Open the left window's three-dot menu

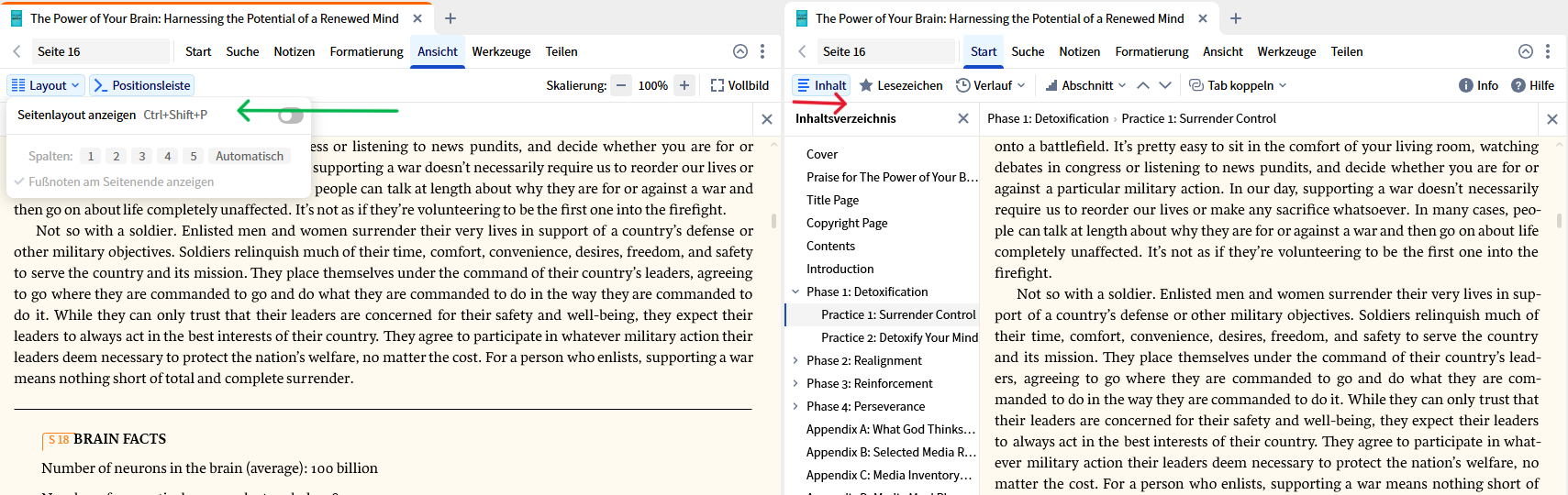point(762,51)
